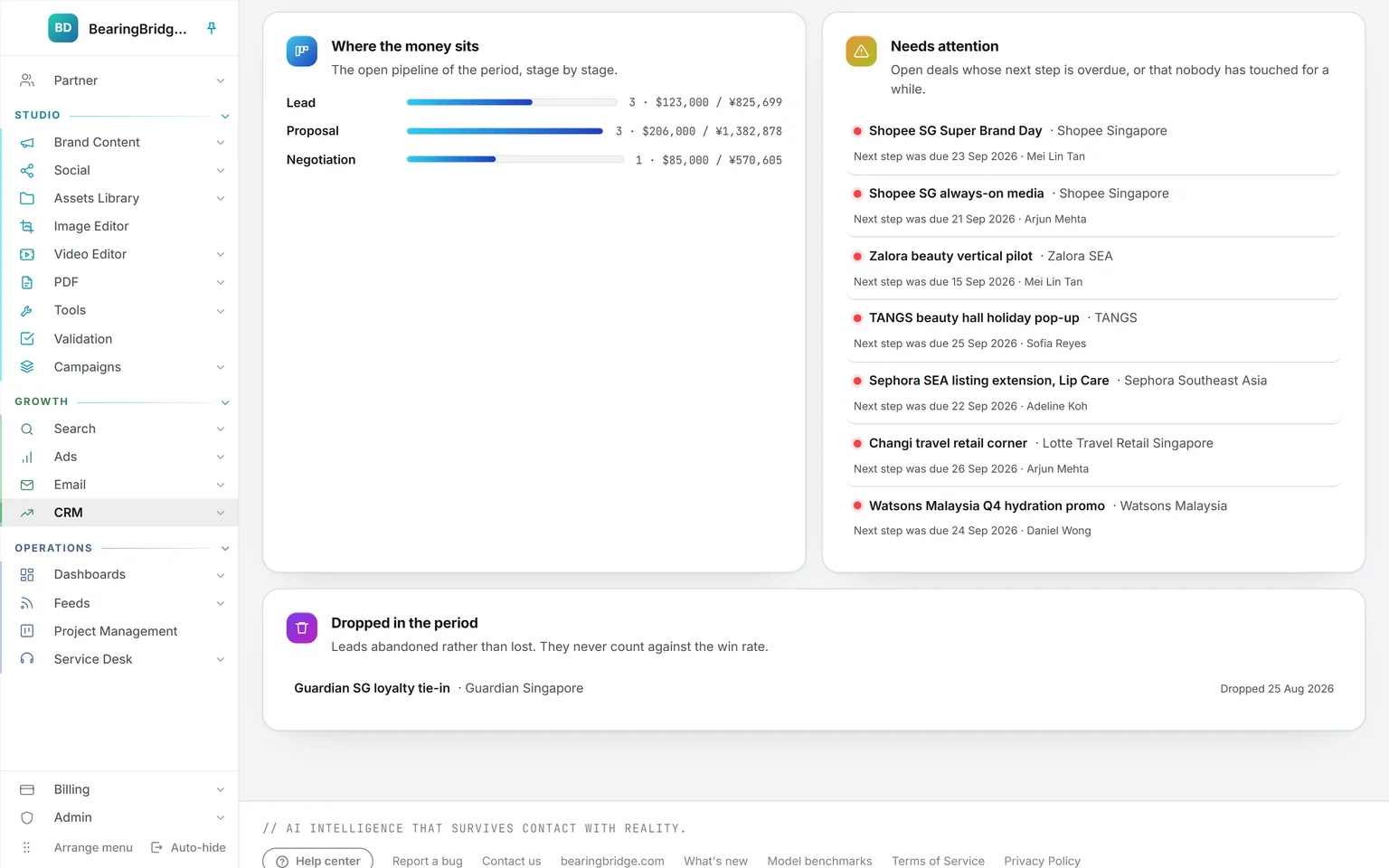This screenshot has height=868, width=1389.
Task: Click the Assets Library folder icon
Action: click(x=27, y=198)
